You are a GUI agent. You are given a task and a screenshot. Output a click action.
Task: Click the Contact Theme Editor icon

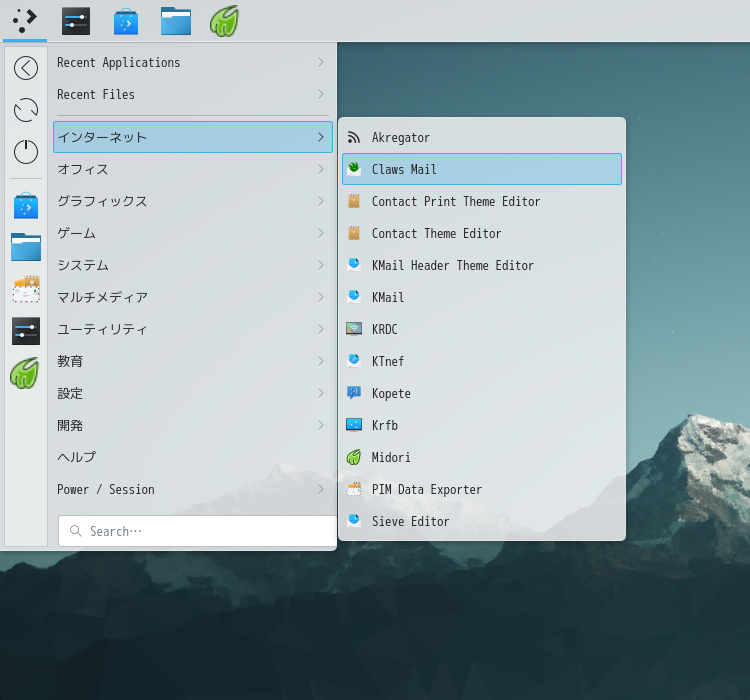pos(353,233)
